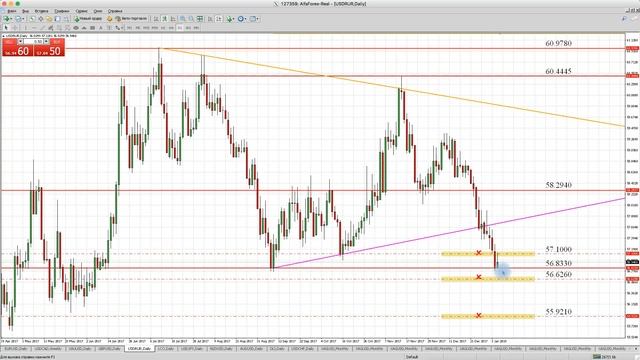Select the Horizontal Line drawing tool
This screenshot has height=360, width=640.
[34, 28]
